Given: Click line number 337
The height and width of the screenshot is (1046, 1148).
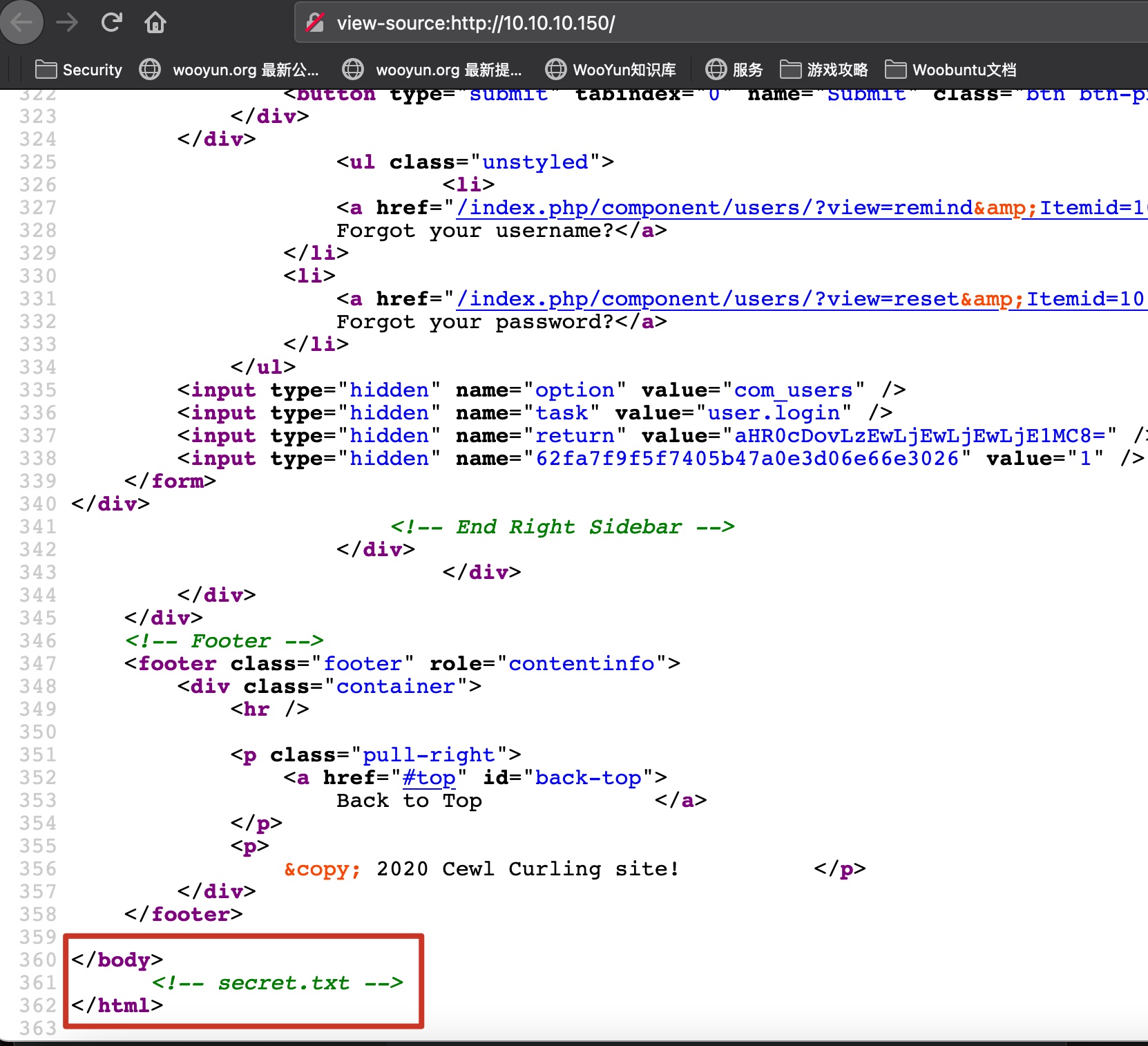Looking at the screenshot, I should tap(38, 436).
